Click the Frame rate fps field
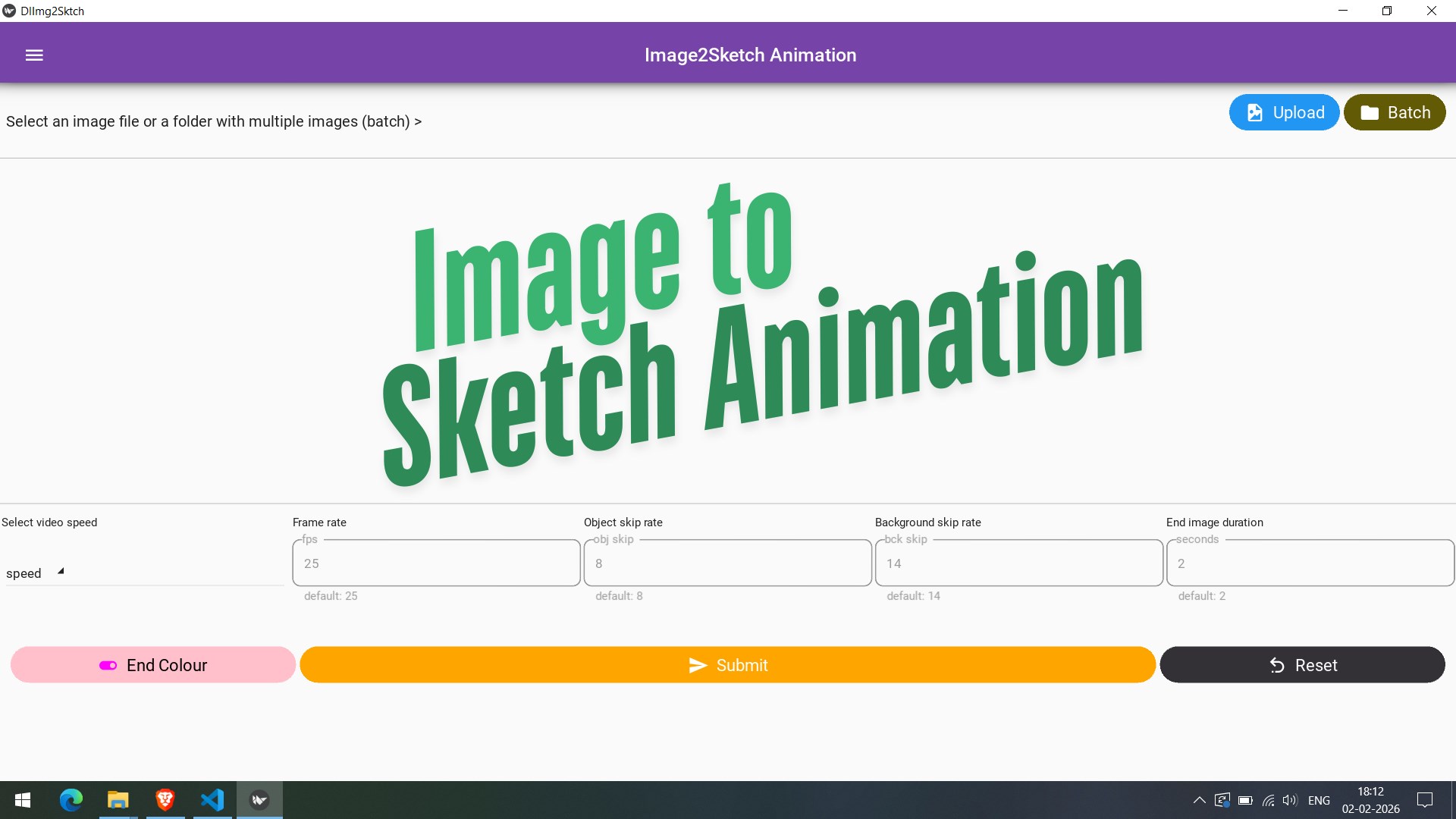The height and width of the screenshot is (819, 1456). tap(436, 563)
